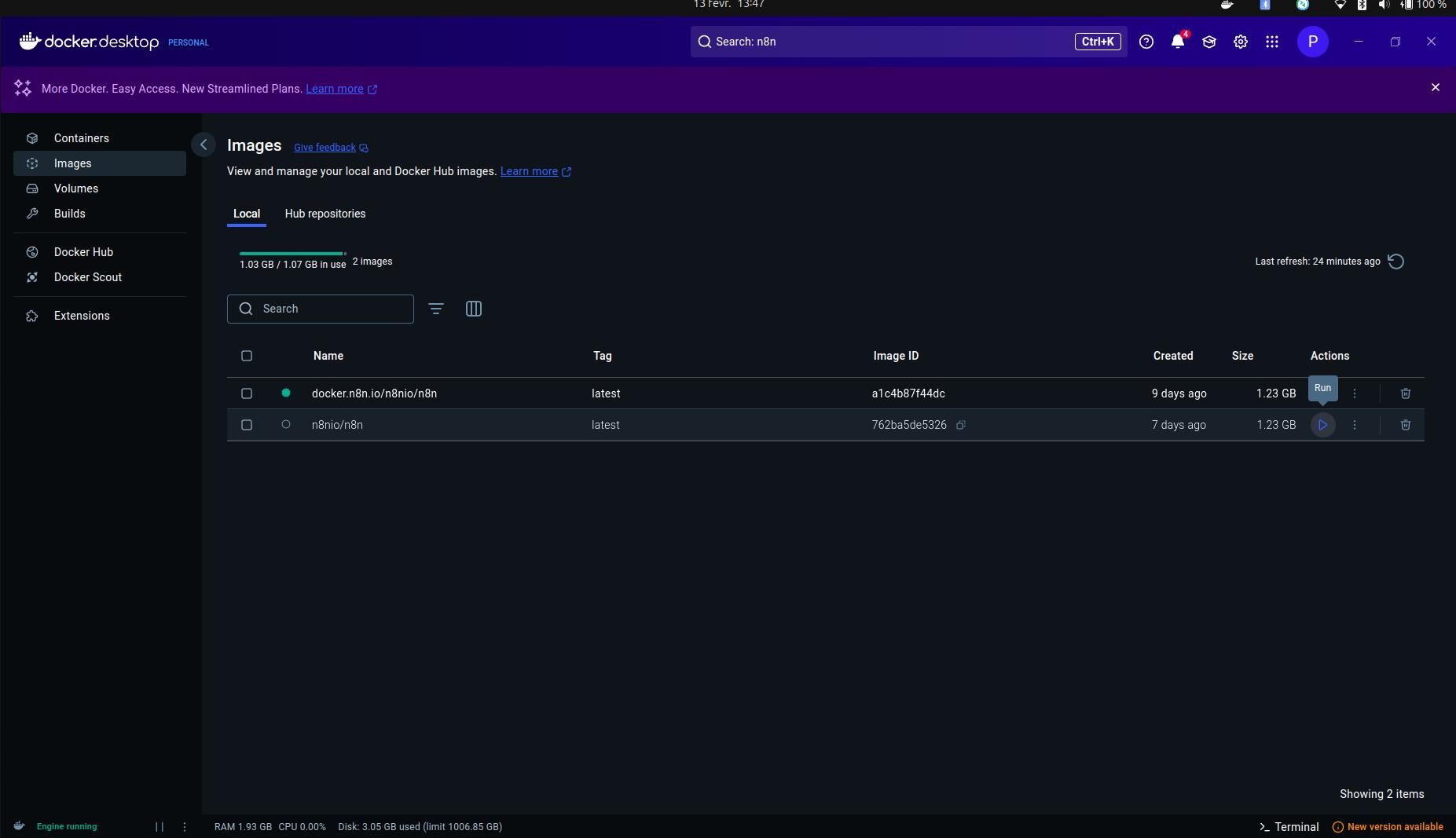The image size is (1456, 838).
Task: Open engine options three-dot menu
Action: (185, 826)
